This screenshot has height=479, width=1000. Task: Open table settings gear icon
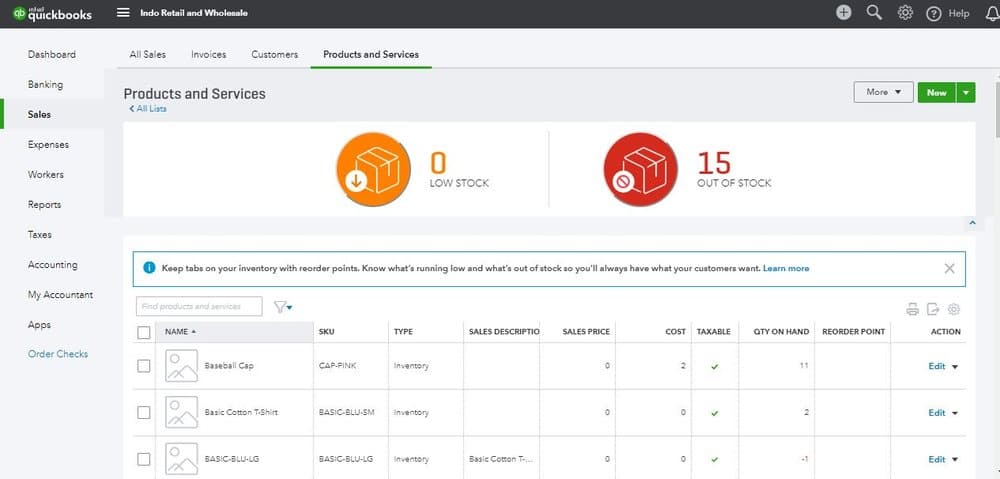point(953,309)
